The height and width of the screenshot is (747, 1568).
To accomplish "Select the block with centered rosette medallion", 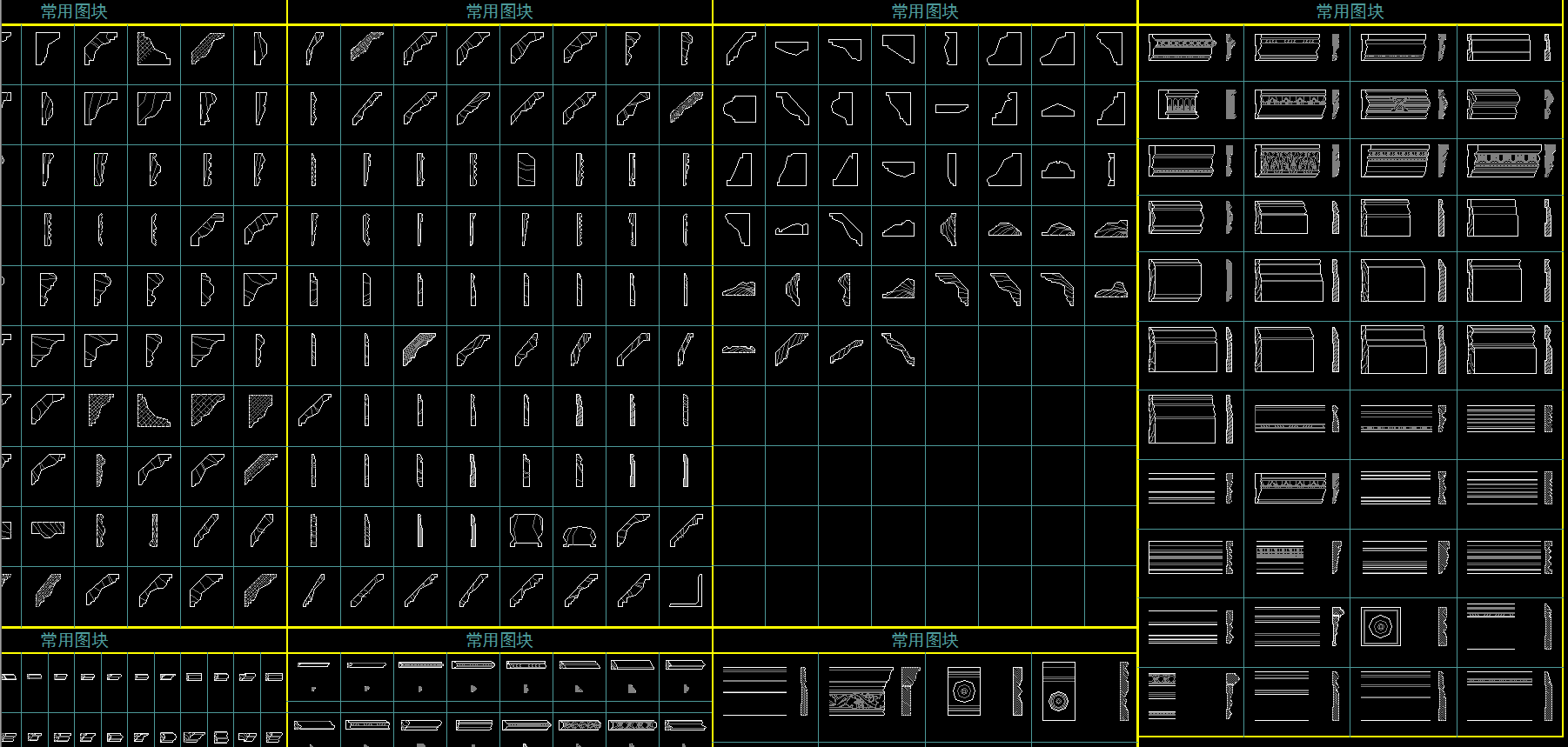I will coord(963,691).
